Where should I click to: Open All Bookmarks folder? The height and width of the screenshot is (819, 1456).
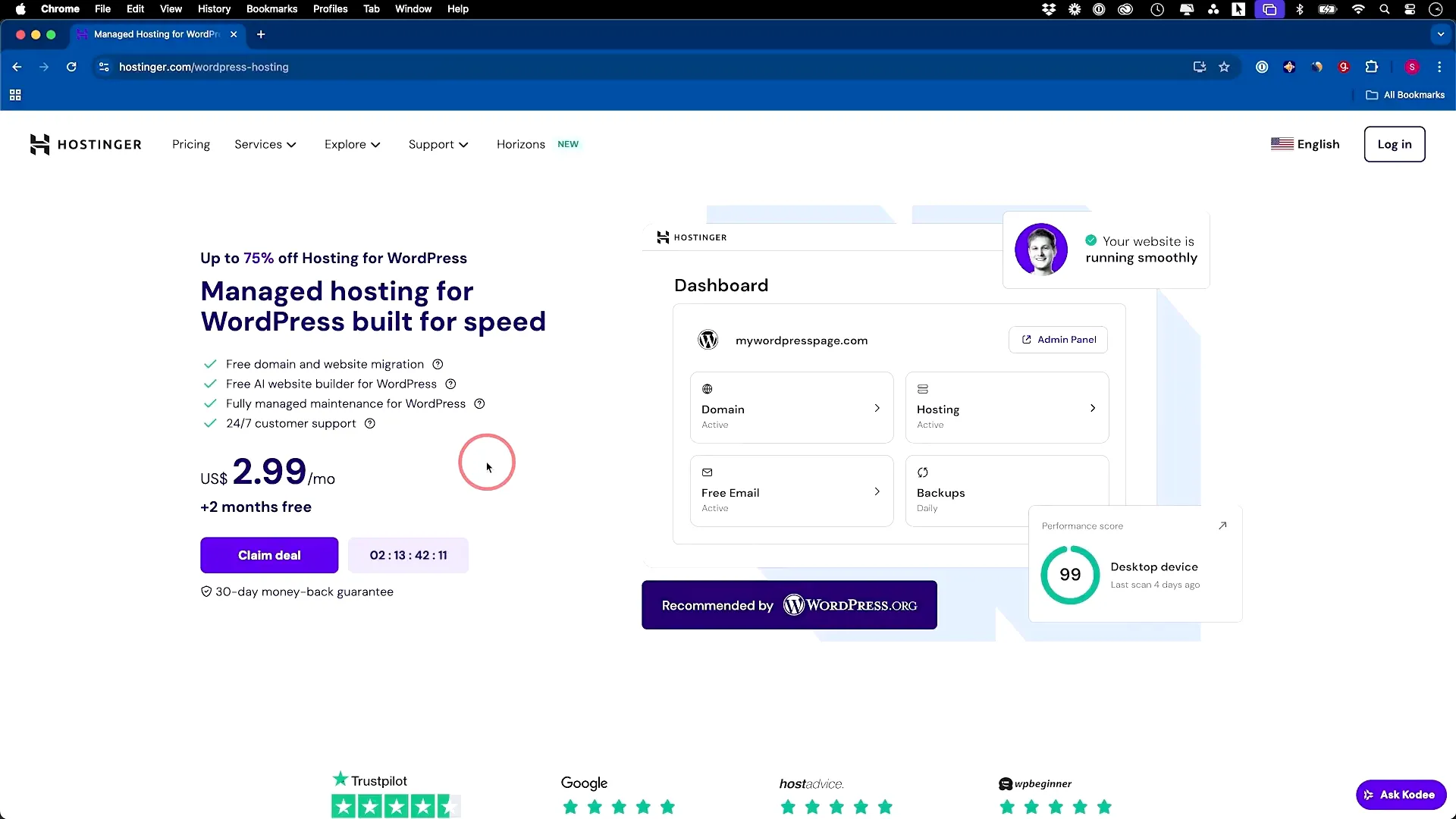(x=1405, y=95)
